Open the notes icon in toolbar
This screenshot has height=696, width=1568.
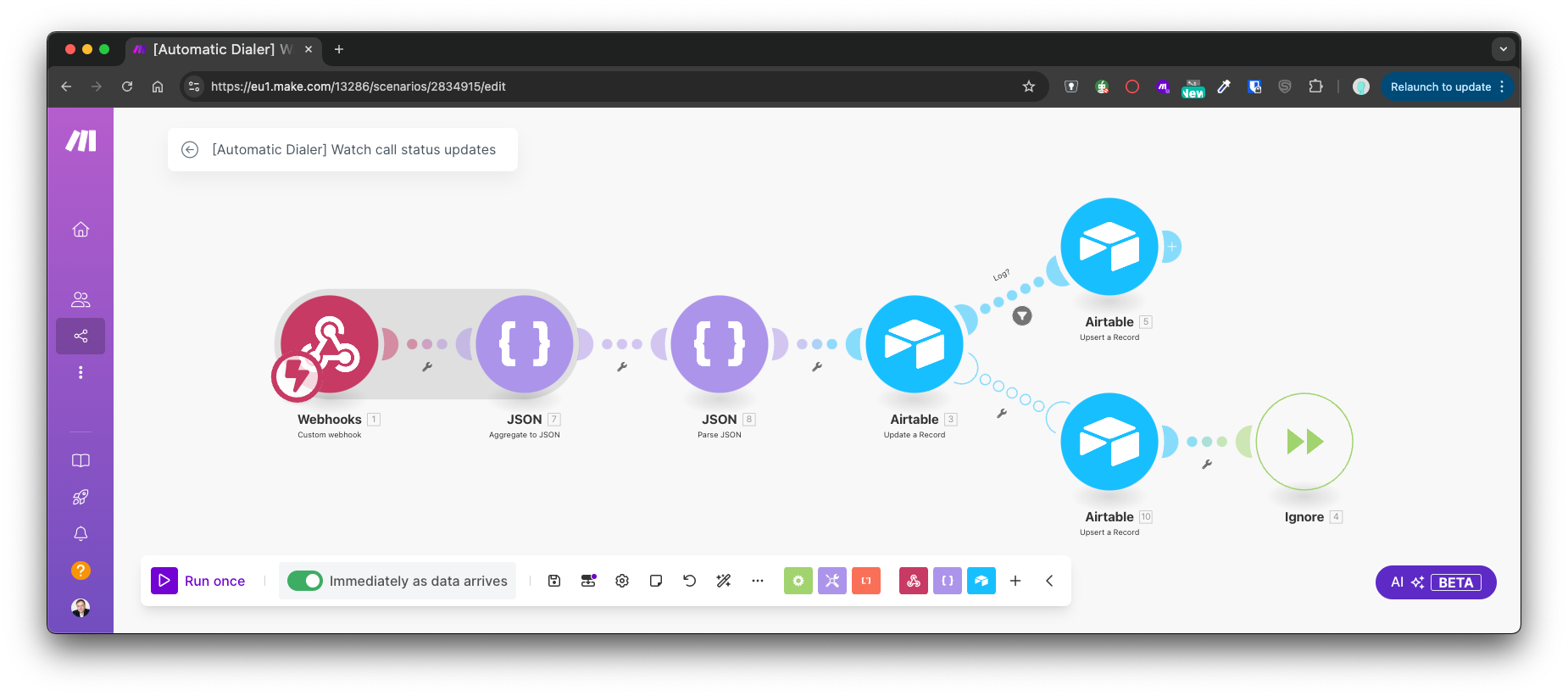tap(656, 581)
